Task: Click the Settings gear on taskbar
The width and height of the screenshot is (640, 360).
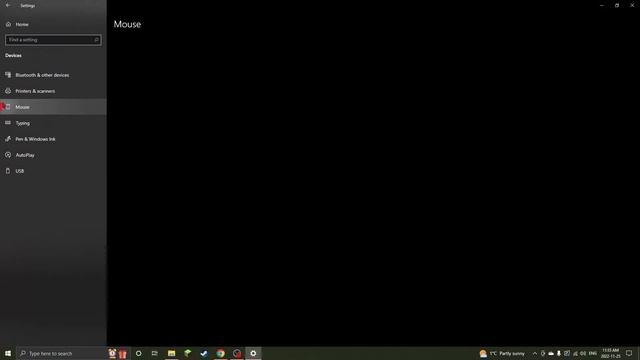Action: (x=253, y=353)
